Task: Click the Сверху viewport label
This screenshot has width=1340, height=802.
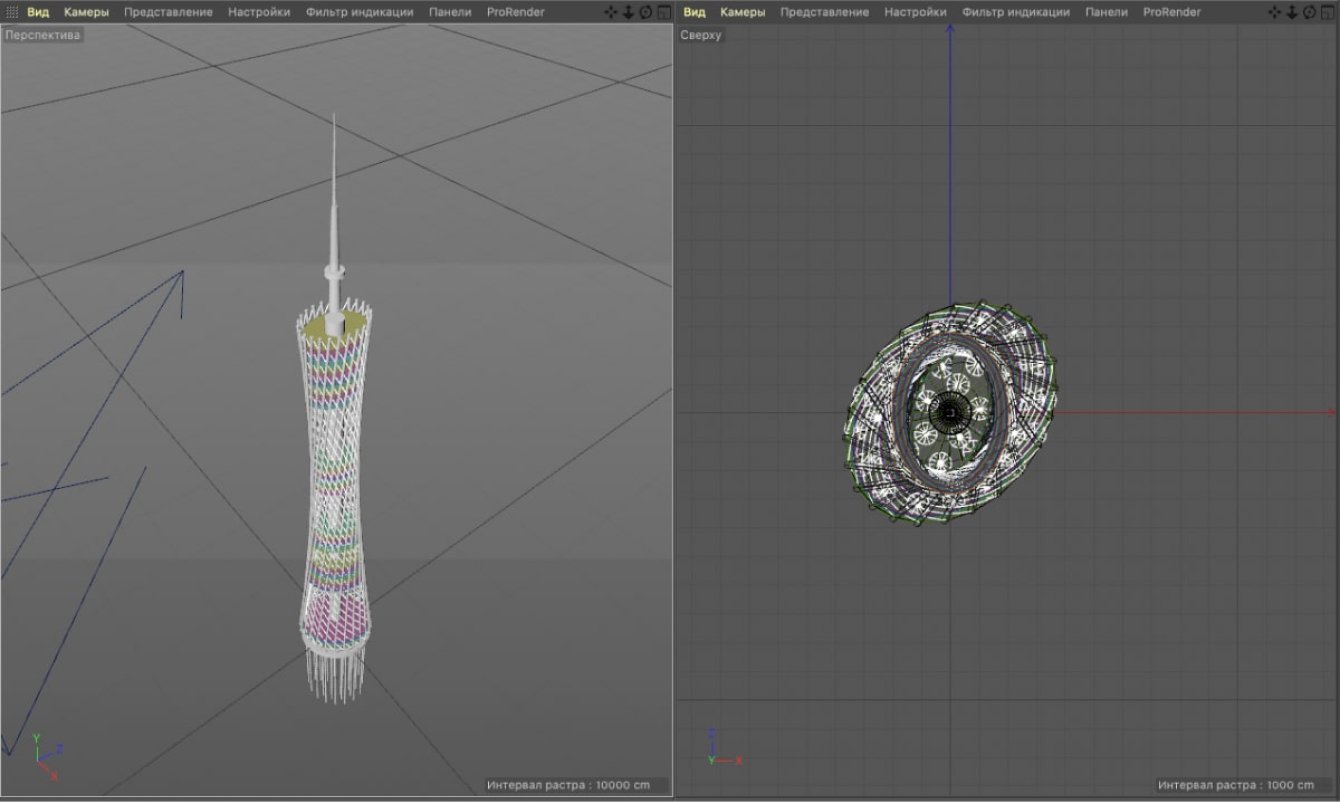Action: [701, 35]
